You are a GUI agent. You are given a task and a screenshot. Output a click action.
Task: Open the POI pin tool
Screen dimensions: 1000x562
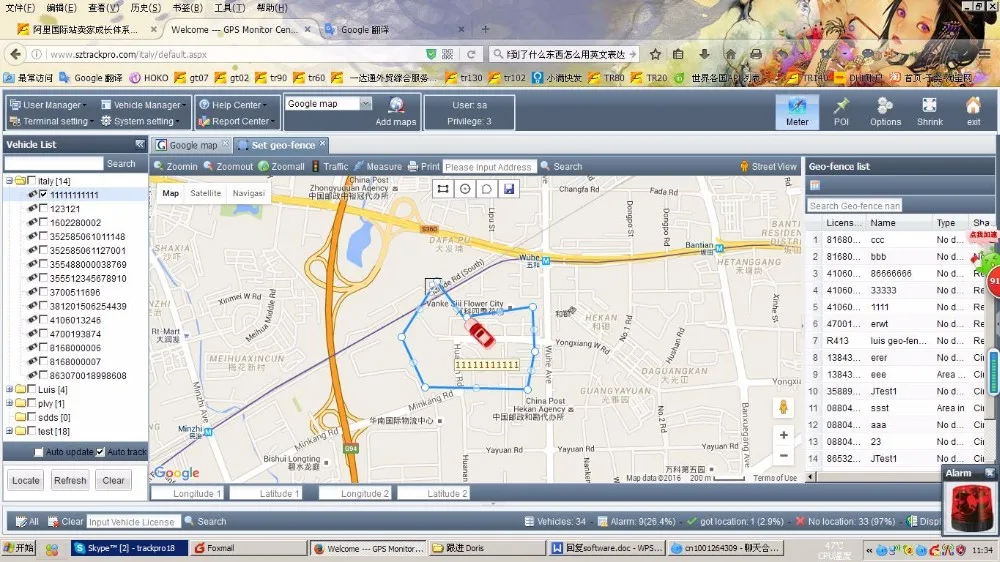pos(841,112)
